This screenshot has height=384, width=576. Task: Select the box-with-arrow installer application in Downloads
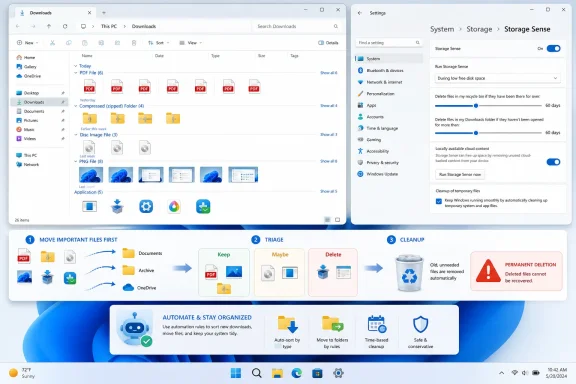[117, 206]
